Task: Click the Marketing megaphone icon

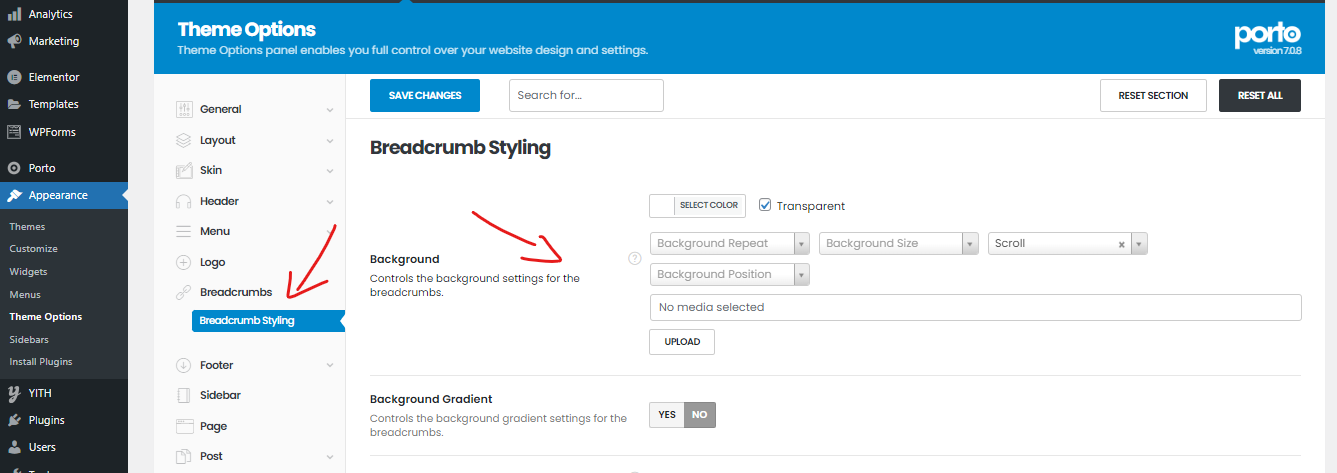Action: tap(14, 41)
